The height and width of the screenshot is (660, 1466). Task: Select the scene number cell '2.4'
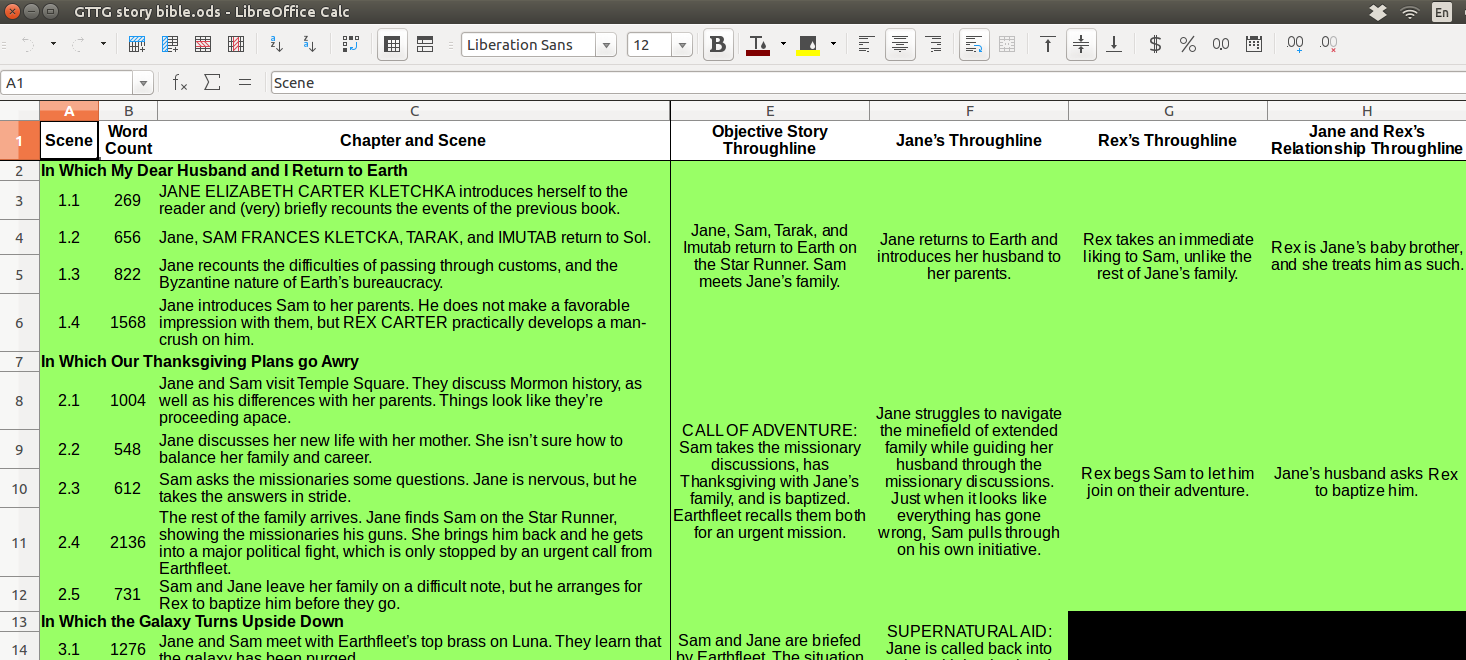point(69,542)
